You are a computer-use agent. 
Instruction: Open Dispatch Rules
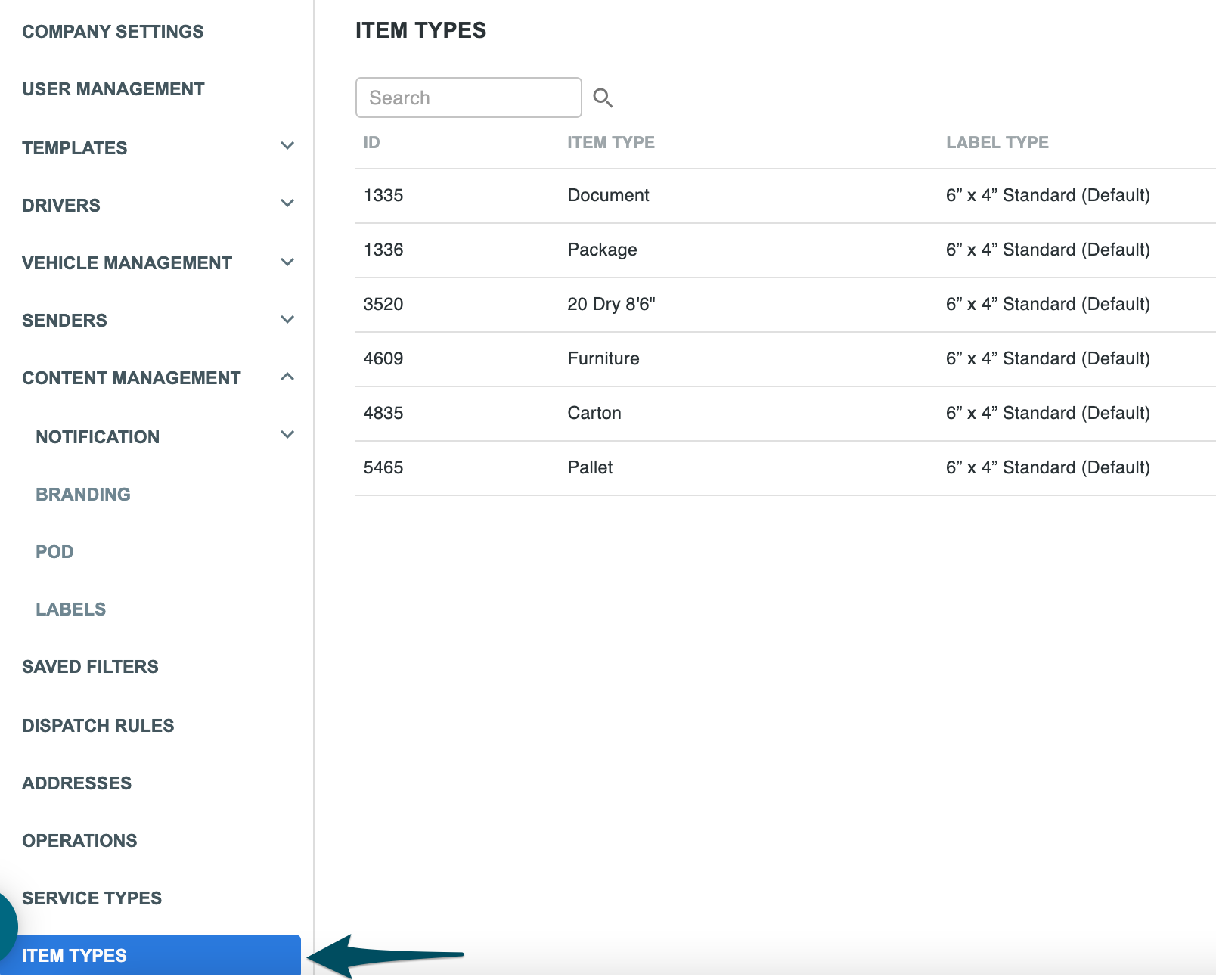98,726
